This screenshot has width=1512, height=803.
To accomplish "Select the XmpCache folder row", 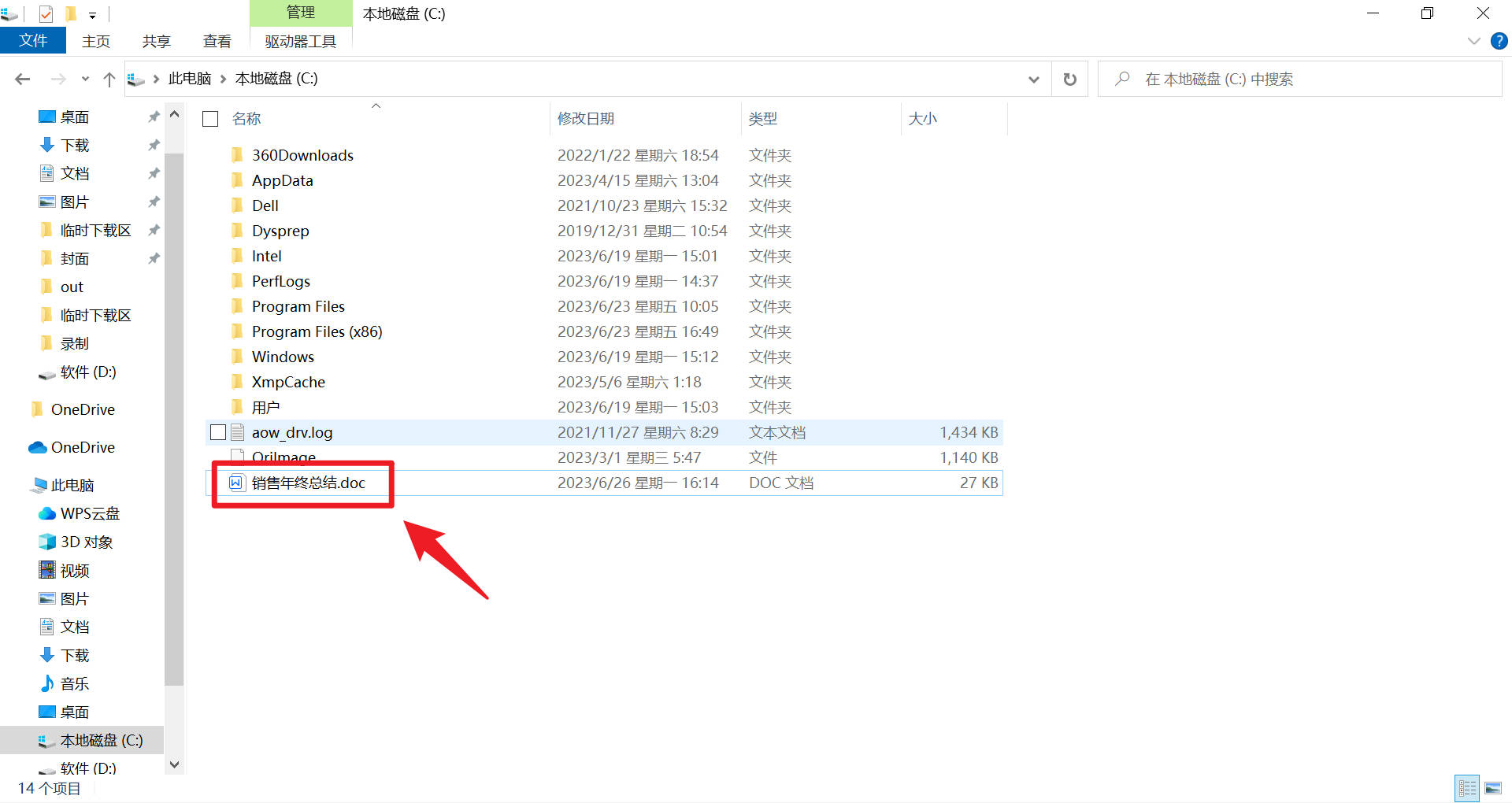I will (x=604, y=382).
